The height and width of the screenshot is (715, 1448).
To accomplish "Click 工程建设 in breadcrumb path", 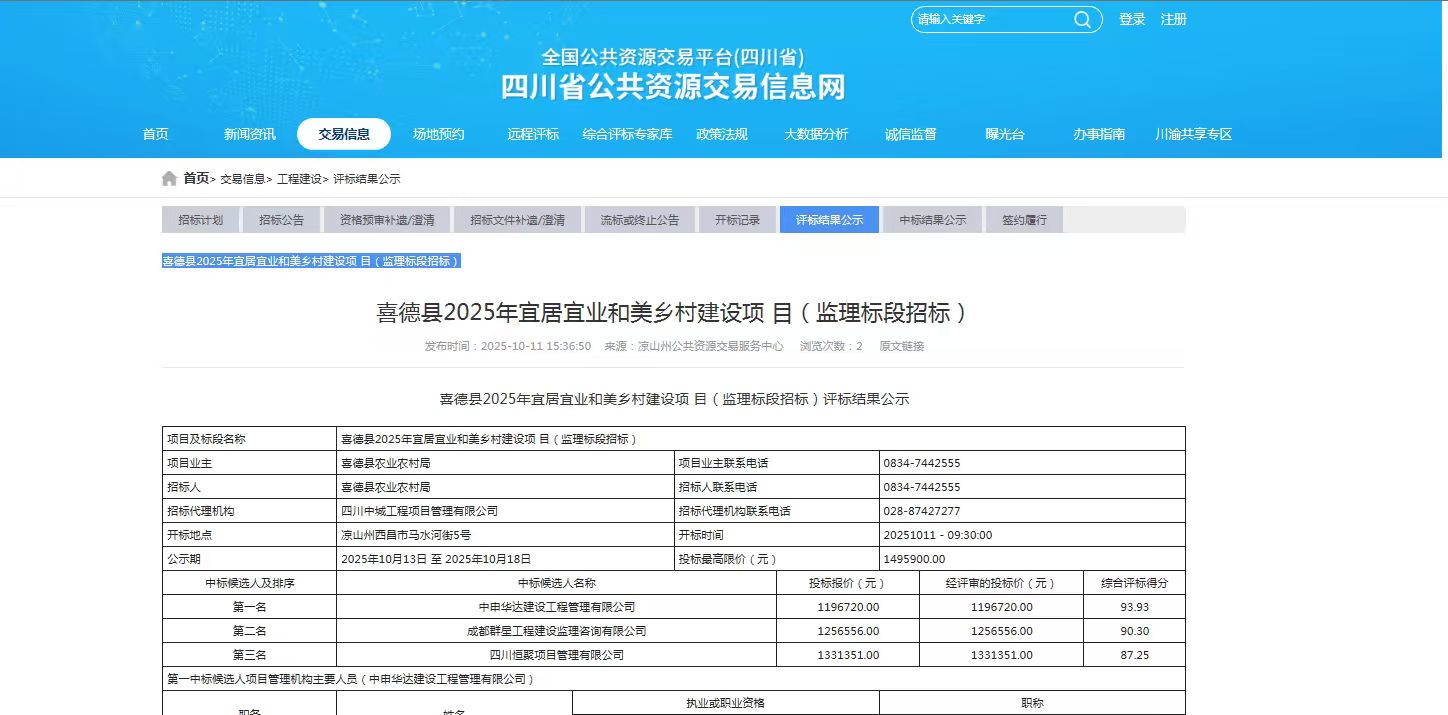I will pyautogui.click(x=299, y=179).
